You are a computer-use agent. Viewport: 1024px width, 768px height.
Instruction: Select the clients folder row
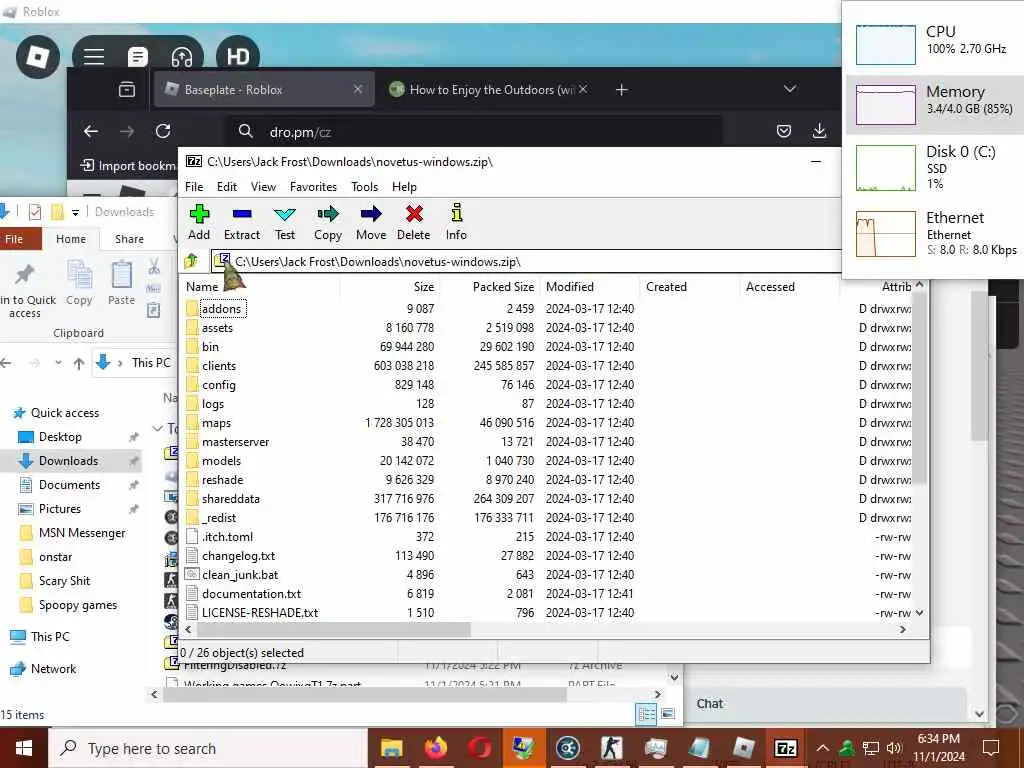[549, 366]
